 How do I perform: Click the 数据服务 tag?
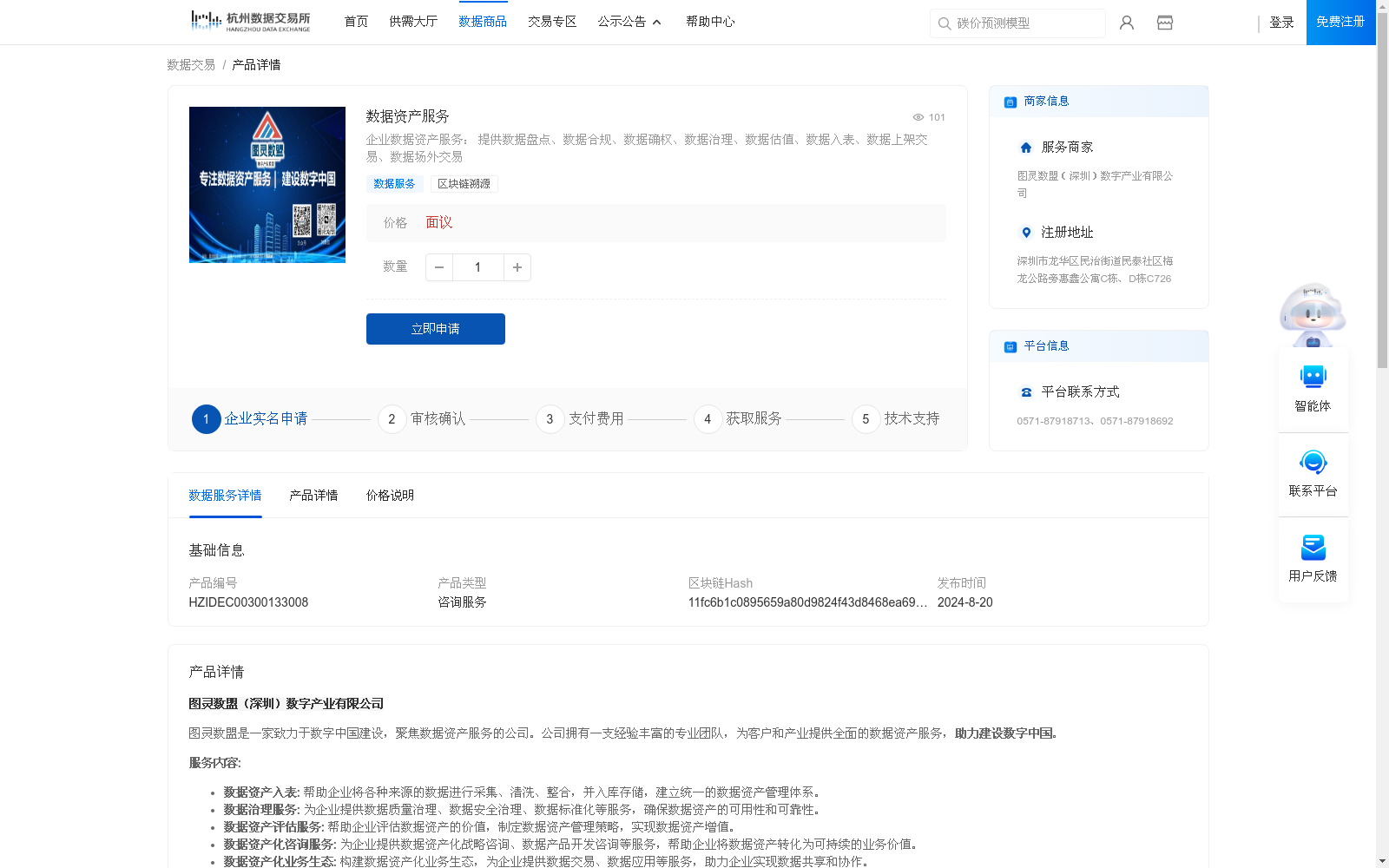[x=395, y=184]
